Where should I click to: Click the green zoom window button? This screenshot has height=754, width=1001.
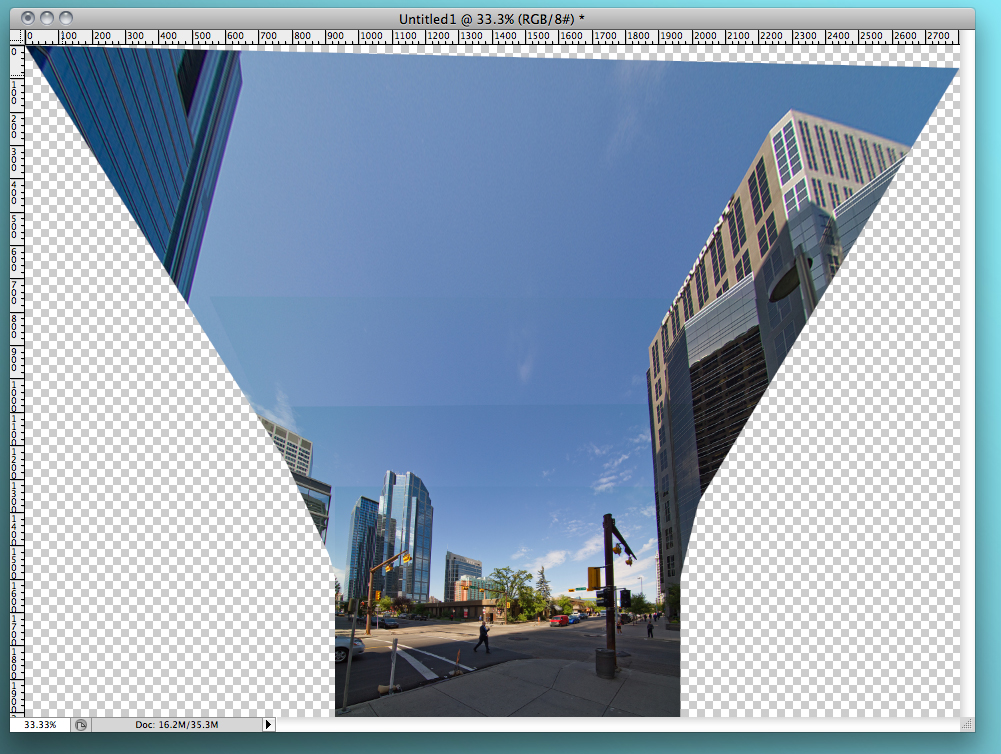(66, 18)
